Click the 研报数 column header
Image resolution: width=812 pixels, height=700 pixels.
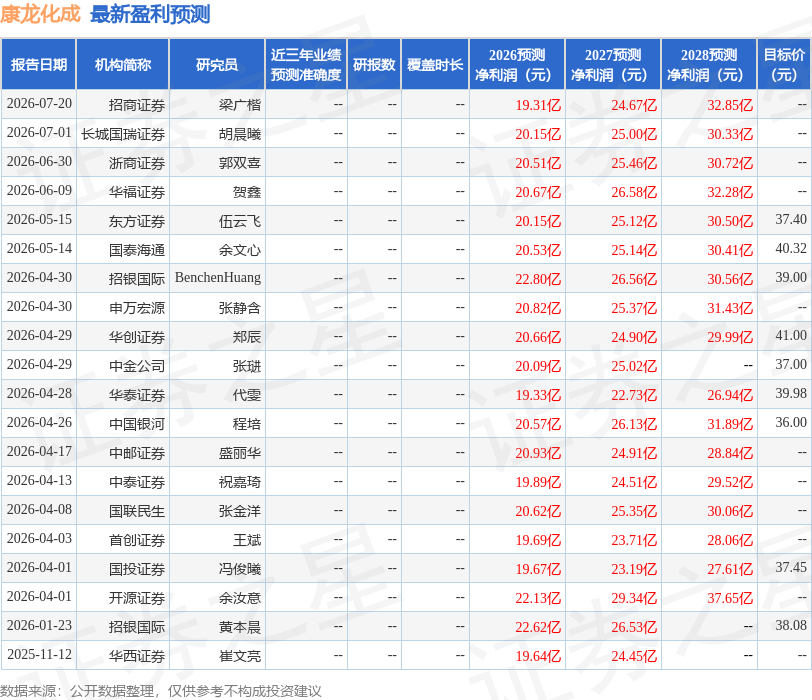[x=374, y=64]
